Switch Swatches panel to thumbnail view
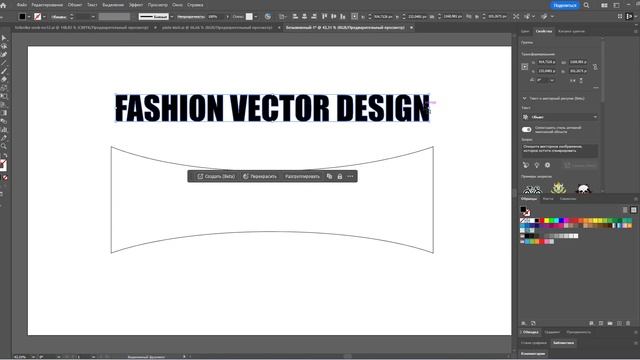The width and height of the screenshot is (640, 360). point(633,210)
